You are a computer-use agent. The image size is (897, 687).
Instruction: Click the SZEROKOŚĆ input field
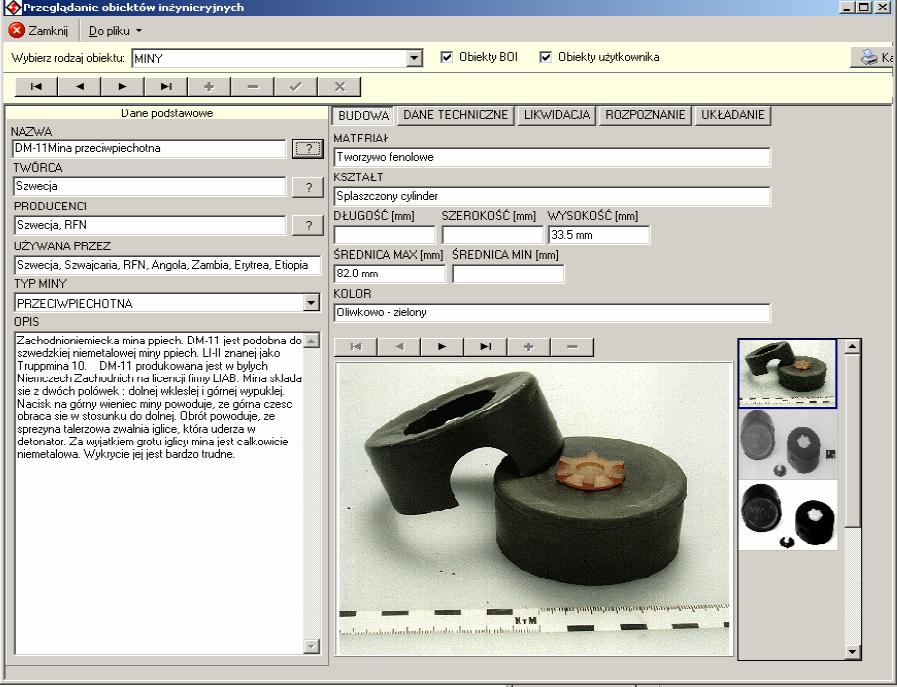pos(493,235)
